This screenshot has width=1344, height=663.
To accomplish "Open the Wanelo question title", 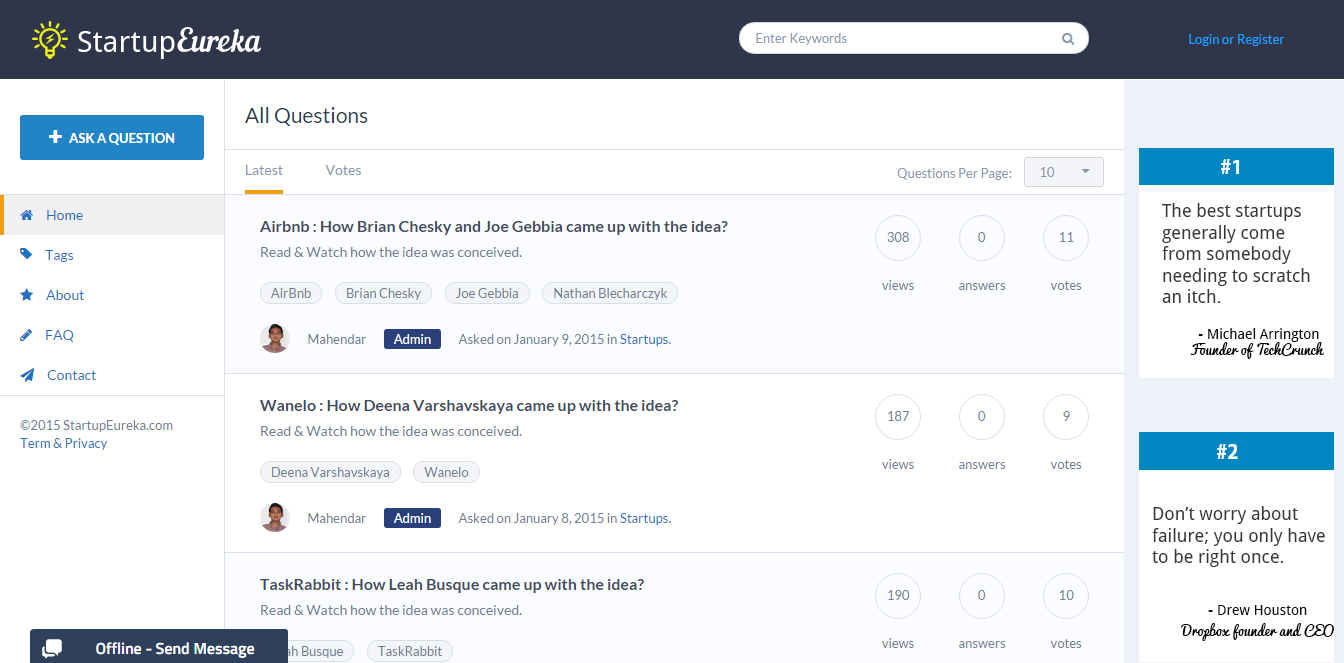I will tap(469, 405).
